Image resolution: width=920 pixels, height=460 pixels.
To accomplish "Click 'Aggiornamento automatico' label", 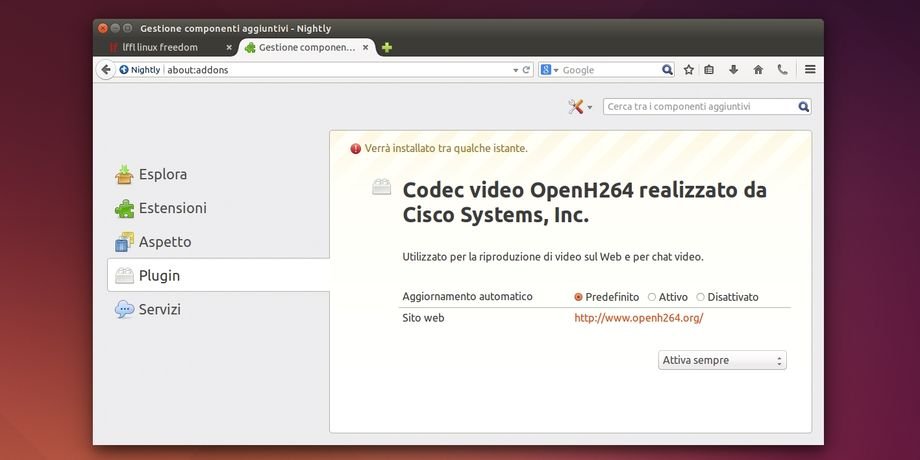I will (x=468, y=297).
